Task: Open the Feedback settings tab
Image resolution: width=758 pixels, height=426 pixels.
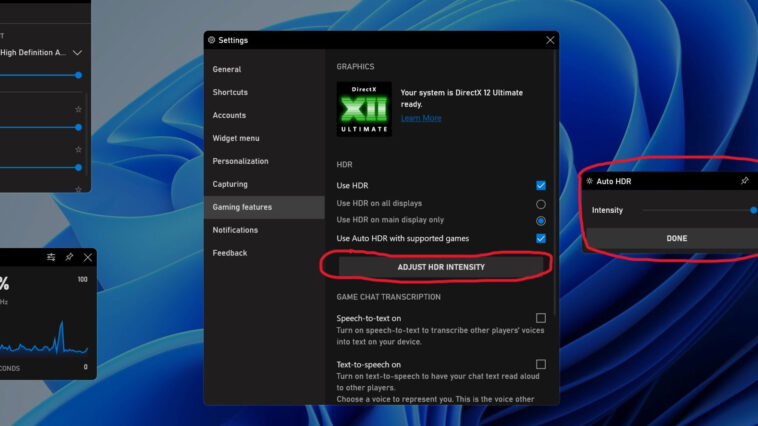Action: click(x=264, y=253)
